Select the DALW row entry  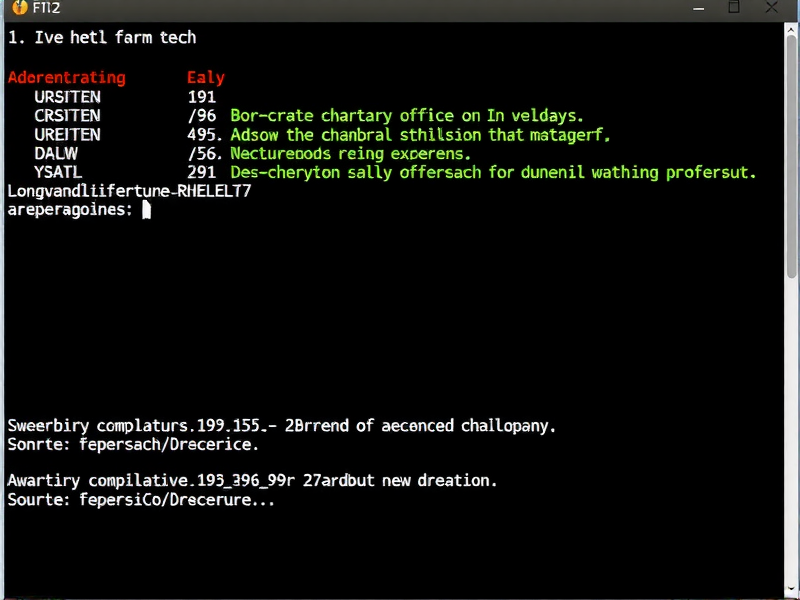point(55,153)
